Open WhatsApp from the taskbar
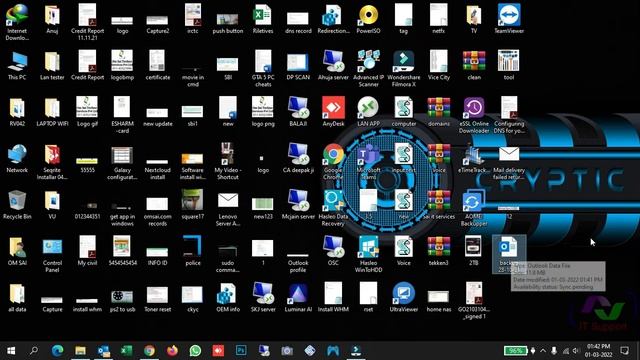The height and width of the screenshot is (360, 640). click(x=195, y=350)
